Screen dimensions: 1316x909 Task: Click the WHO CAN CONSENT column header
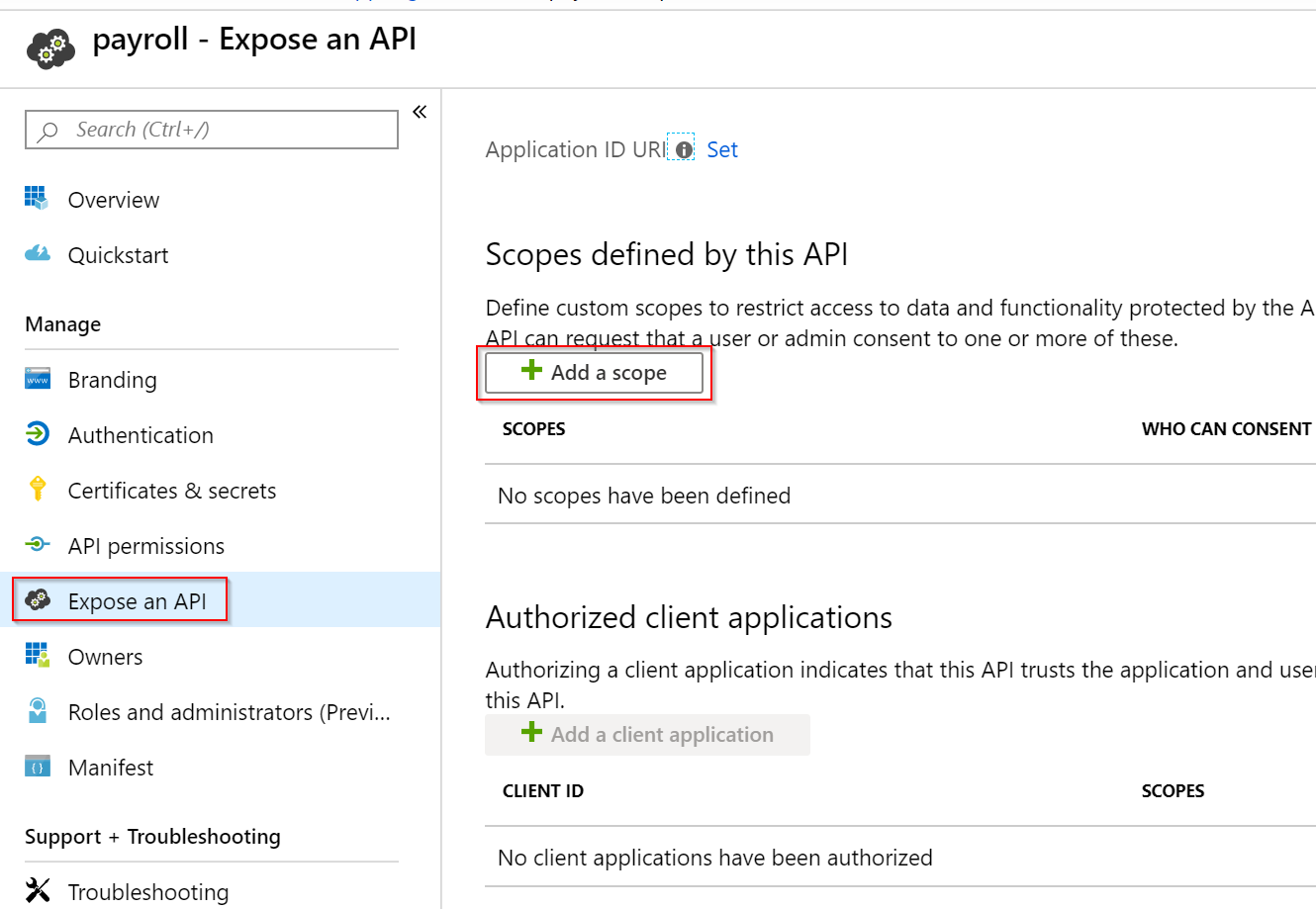coord(1227,428)
